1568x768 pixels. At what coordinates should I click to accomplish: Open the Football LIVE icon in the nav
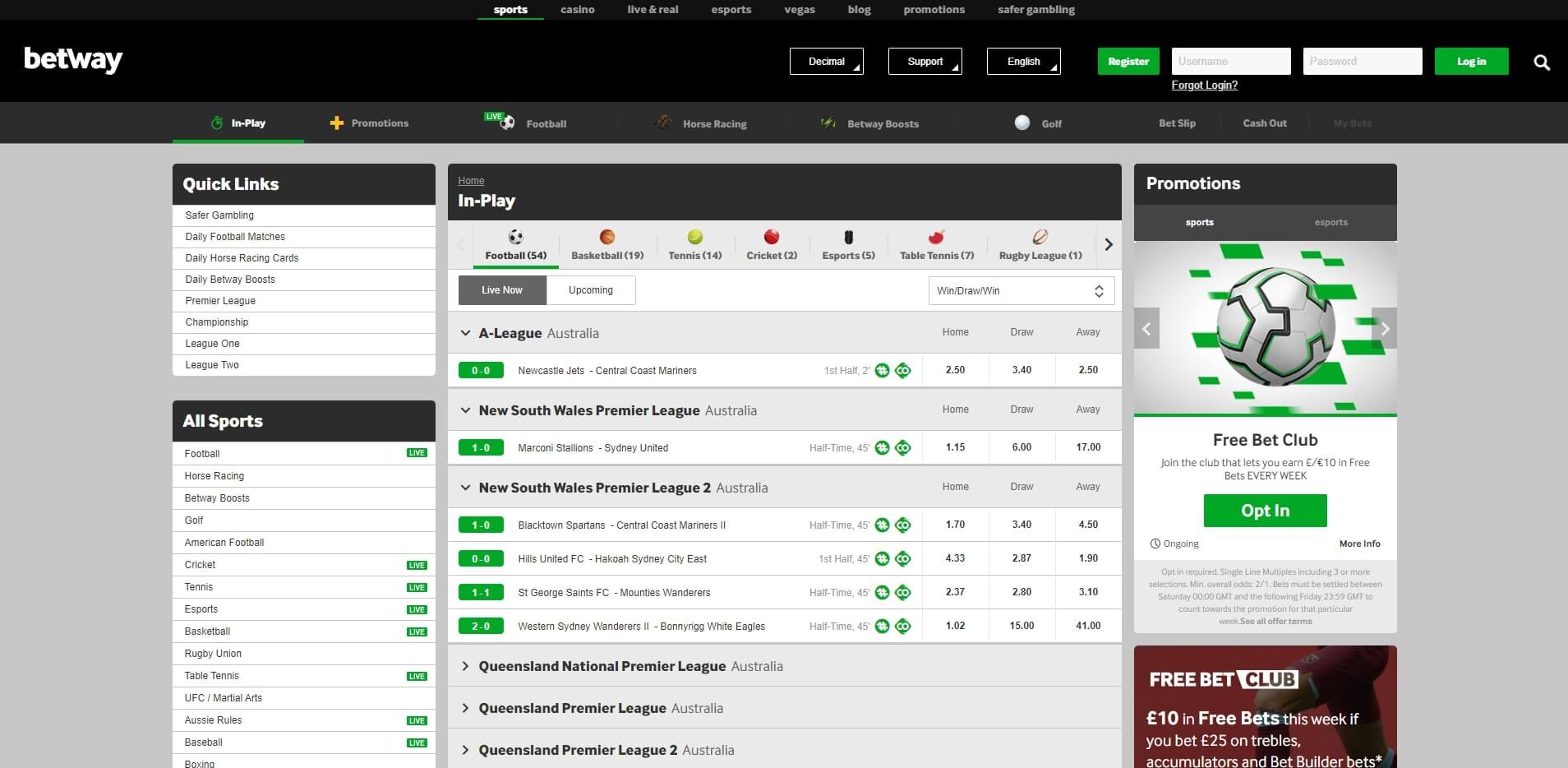pos(502,119)
